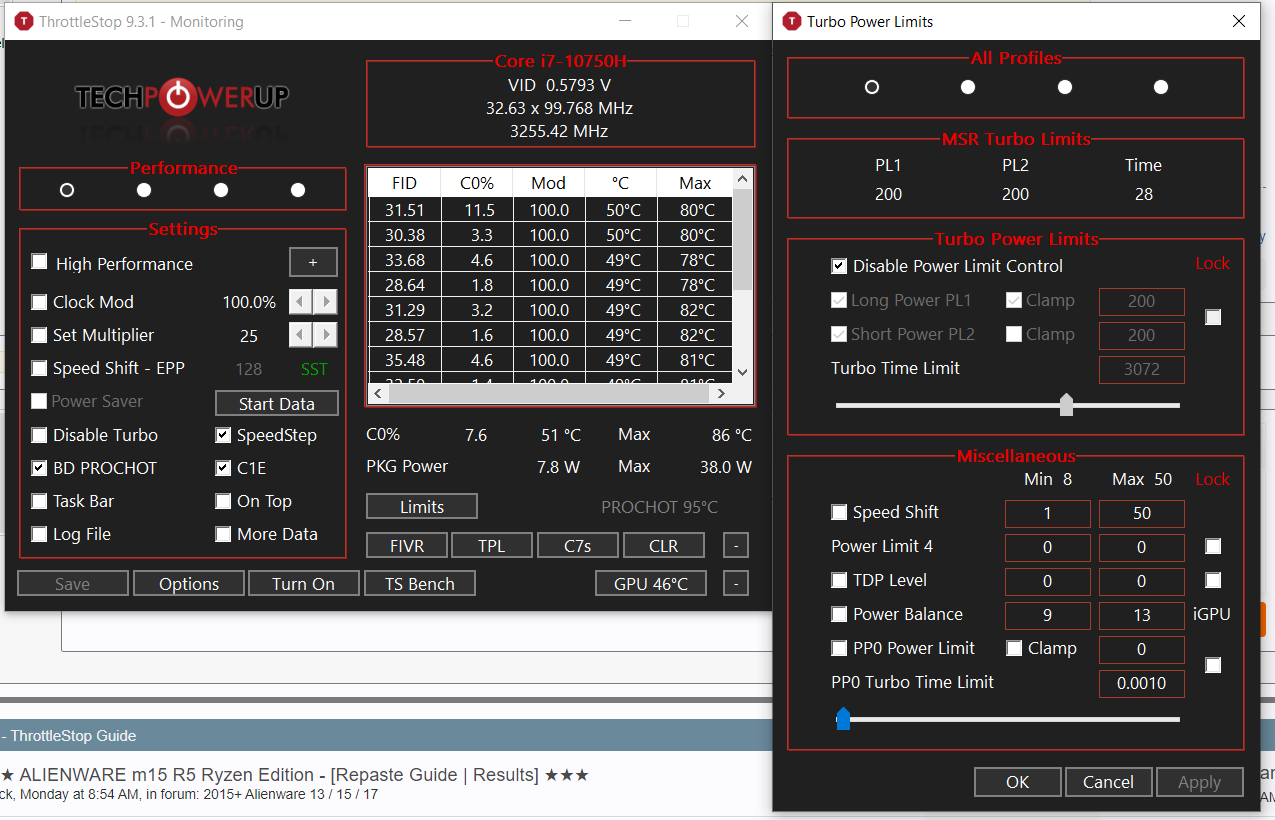Decrease Set Multiplier with the left arrow
This screenshot has width=1275, height=820.
point(301,335)
